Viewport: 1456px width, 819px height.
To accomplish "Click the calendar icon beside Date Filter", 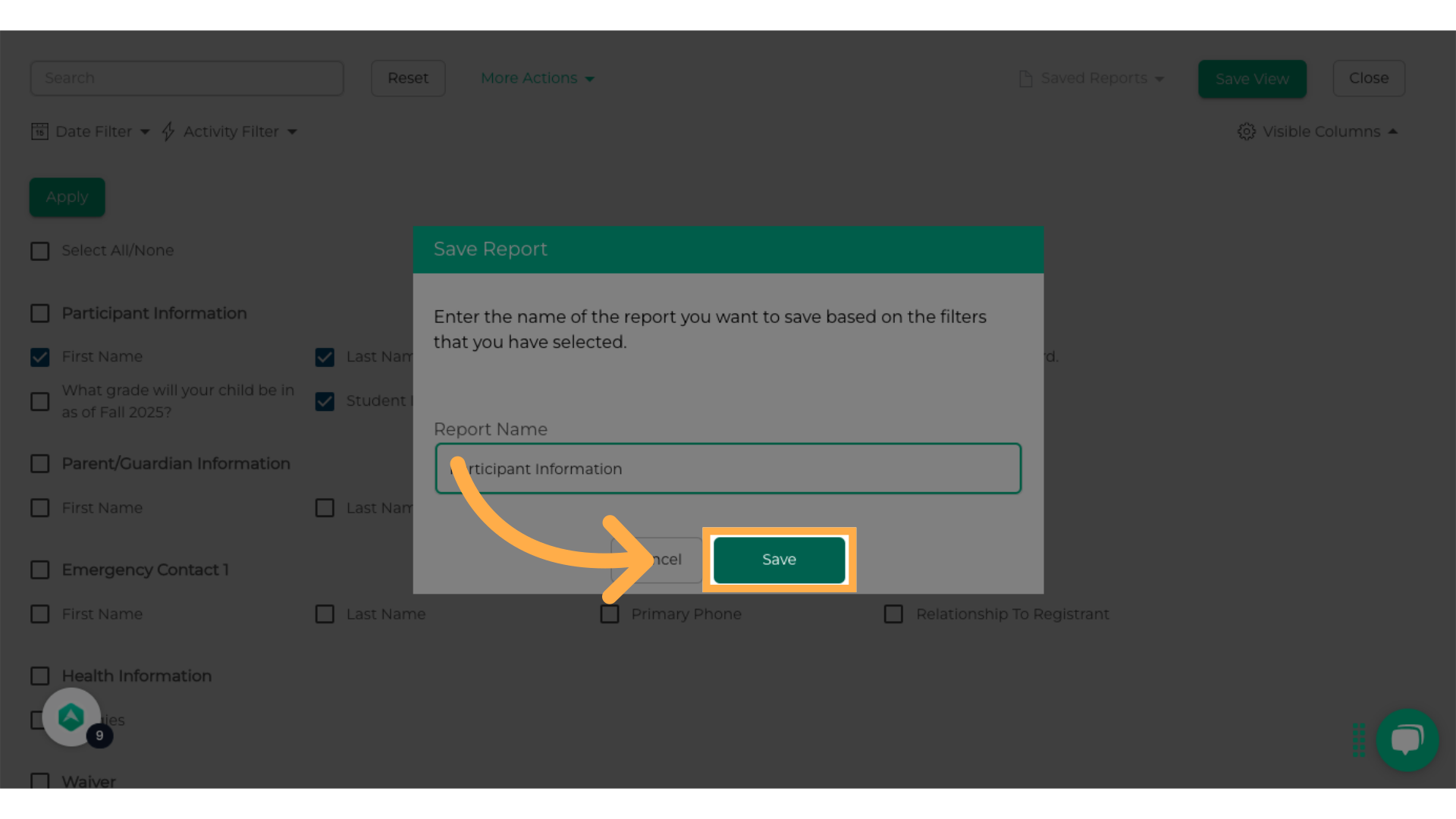I will [39, 132].
